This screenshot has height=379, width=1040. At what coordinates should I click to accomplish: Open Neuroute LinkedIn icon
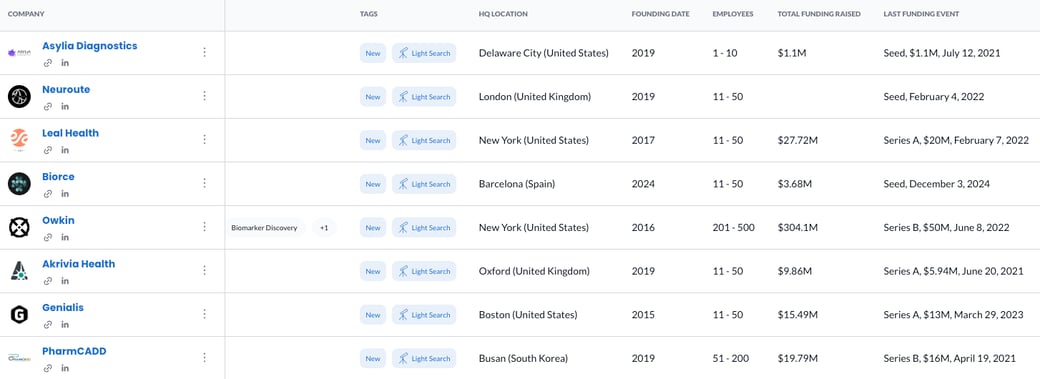[65, 106]
